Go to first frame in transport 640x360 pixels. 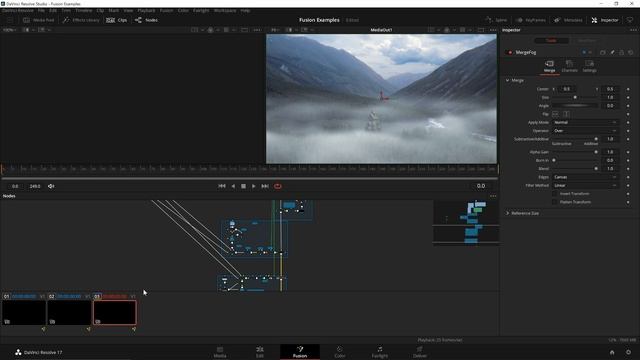(x=222, y=186)
